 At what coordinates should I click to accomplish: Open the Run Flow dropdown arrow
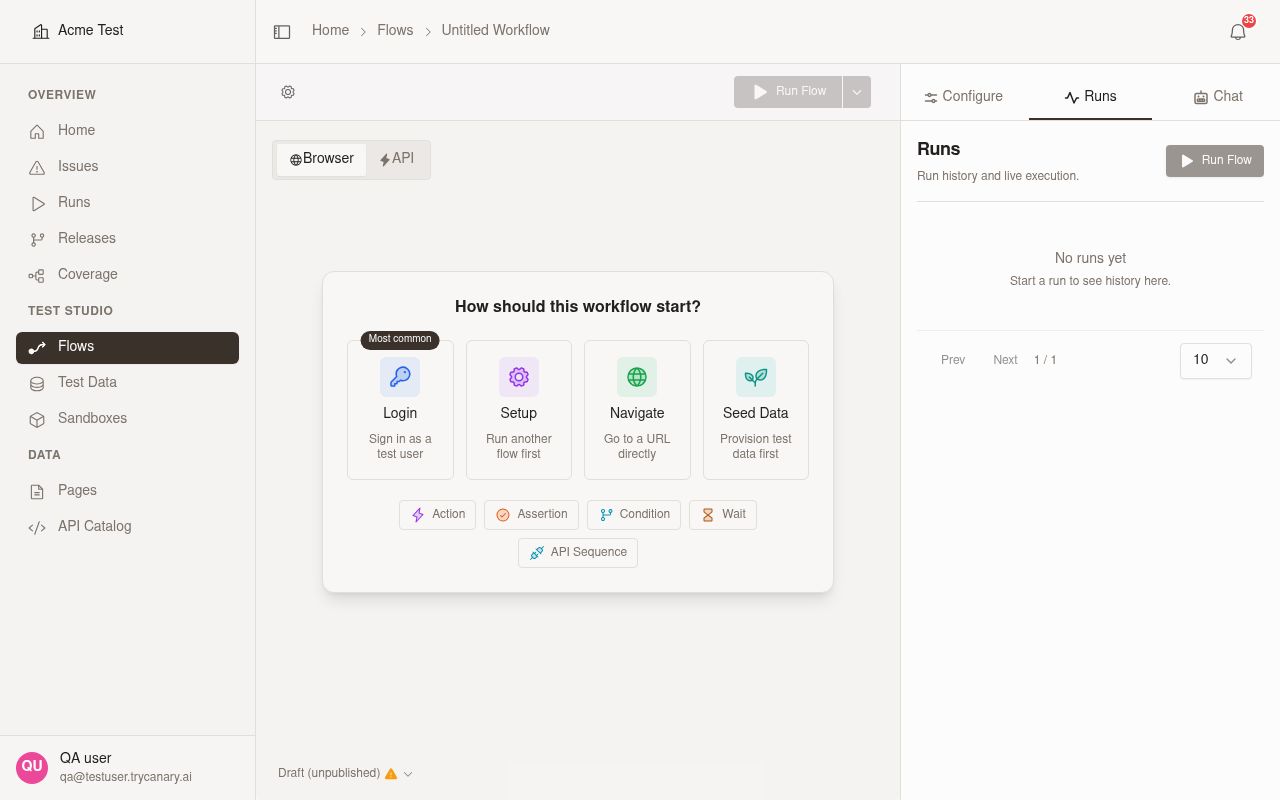(857, 92)
